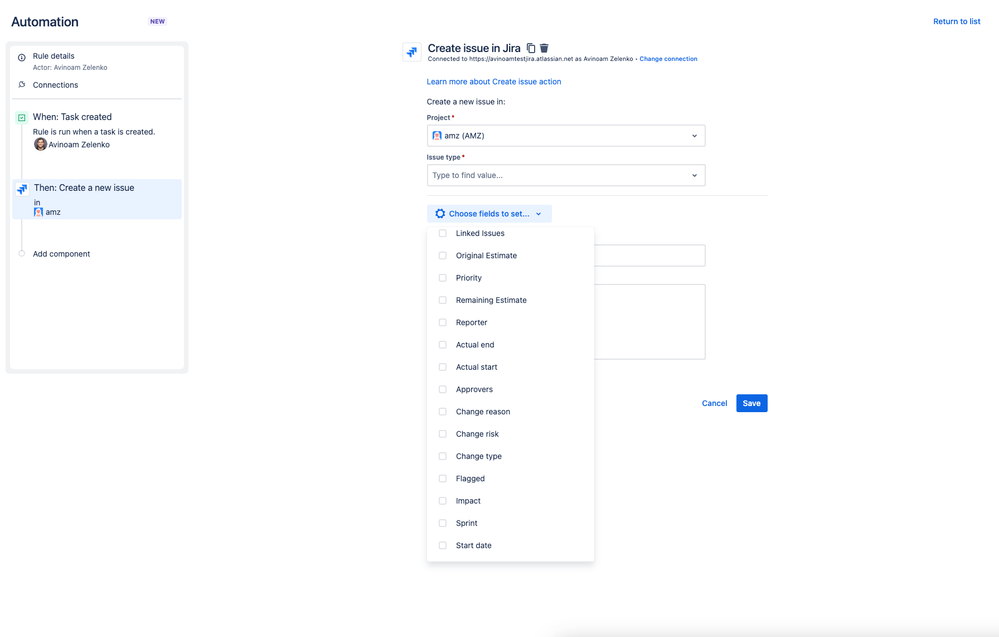Viewport: 999px width, 637px height.
Task: Click the Save button
Action: click(752, 403)
